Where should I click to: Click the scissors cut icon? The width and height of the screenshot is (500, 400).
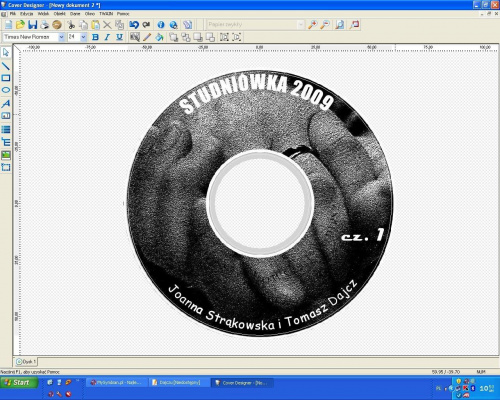[x=71, y=25]
